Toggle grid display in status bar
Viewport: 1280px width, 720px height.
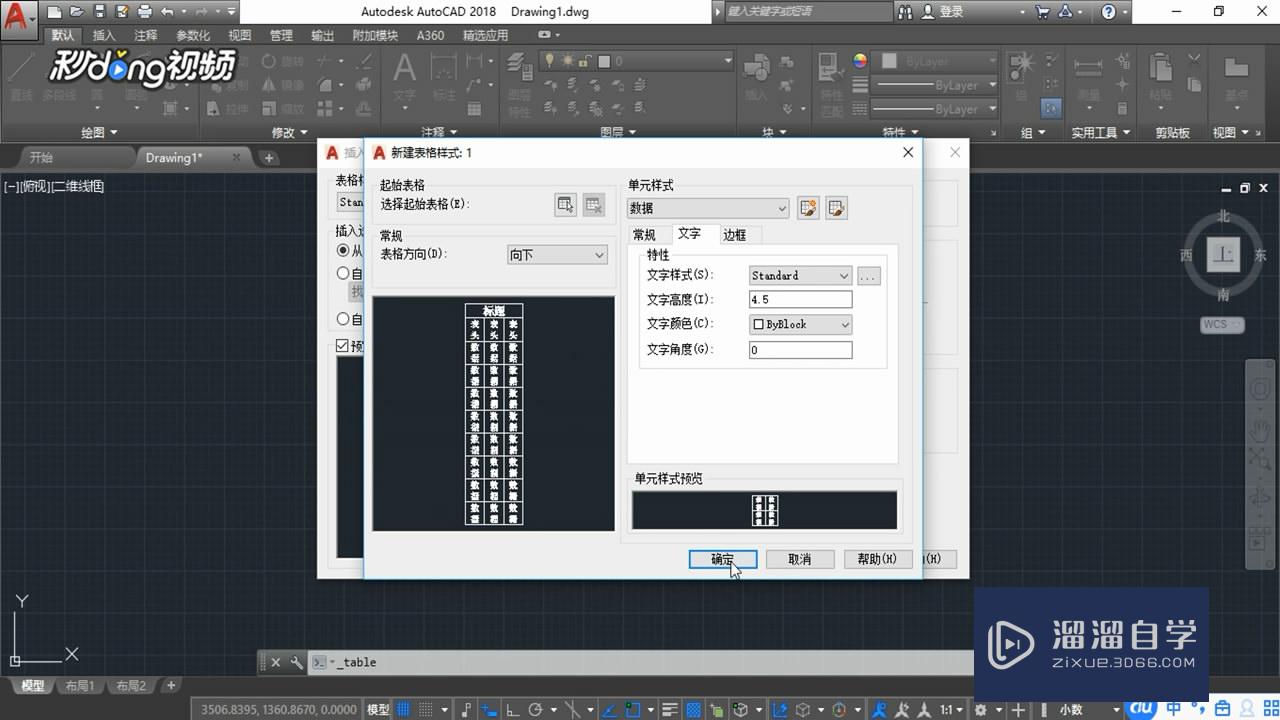(404, 709)
